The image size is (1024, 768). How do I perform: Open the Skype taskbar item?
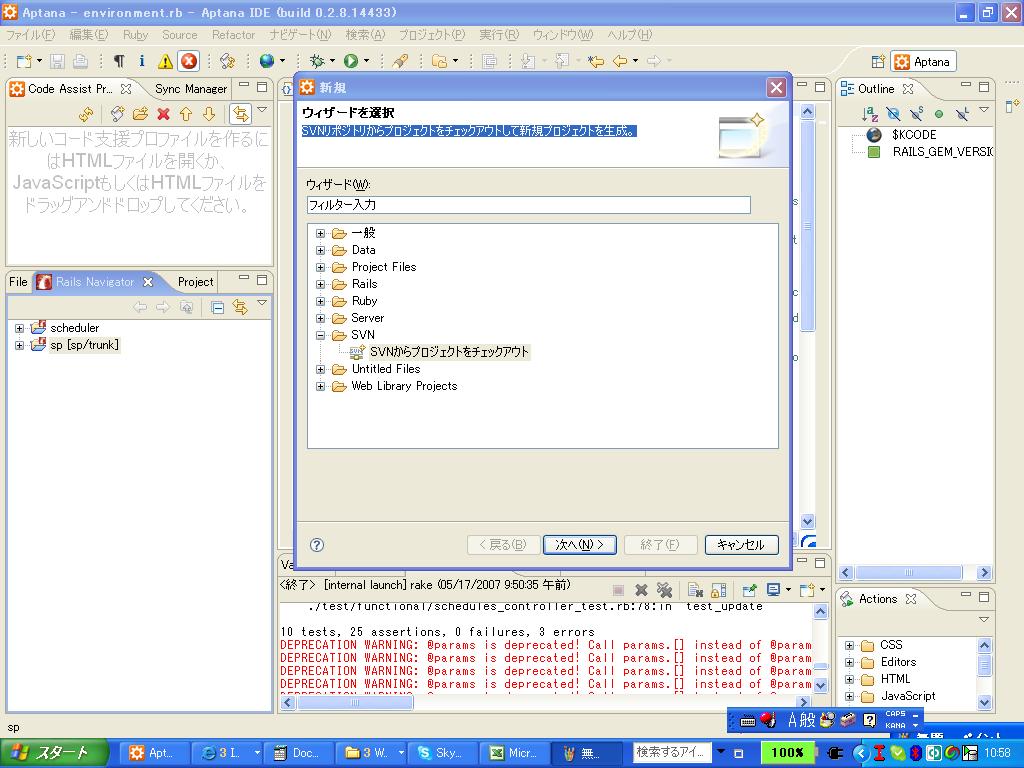445,753
